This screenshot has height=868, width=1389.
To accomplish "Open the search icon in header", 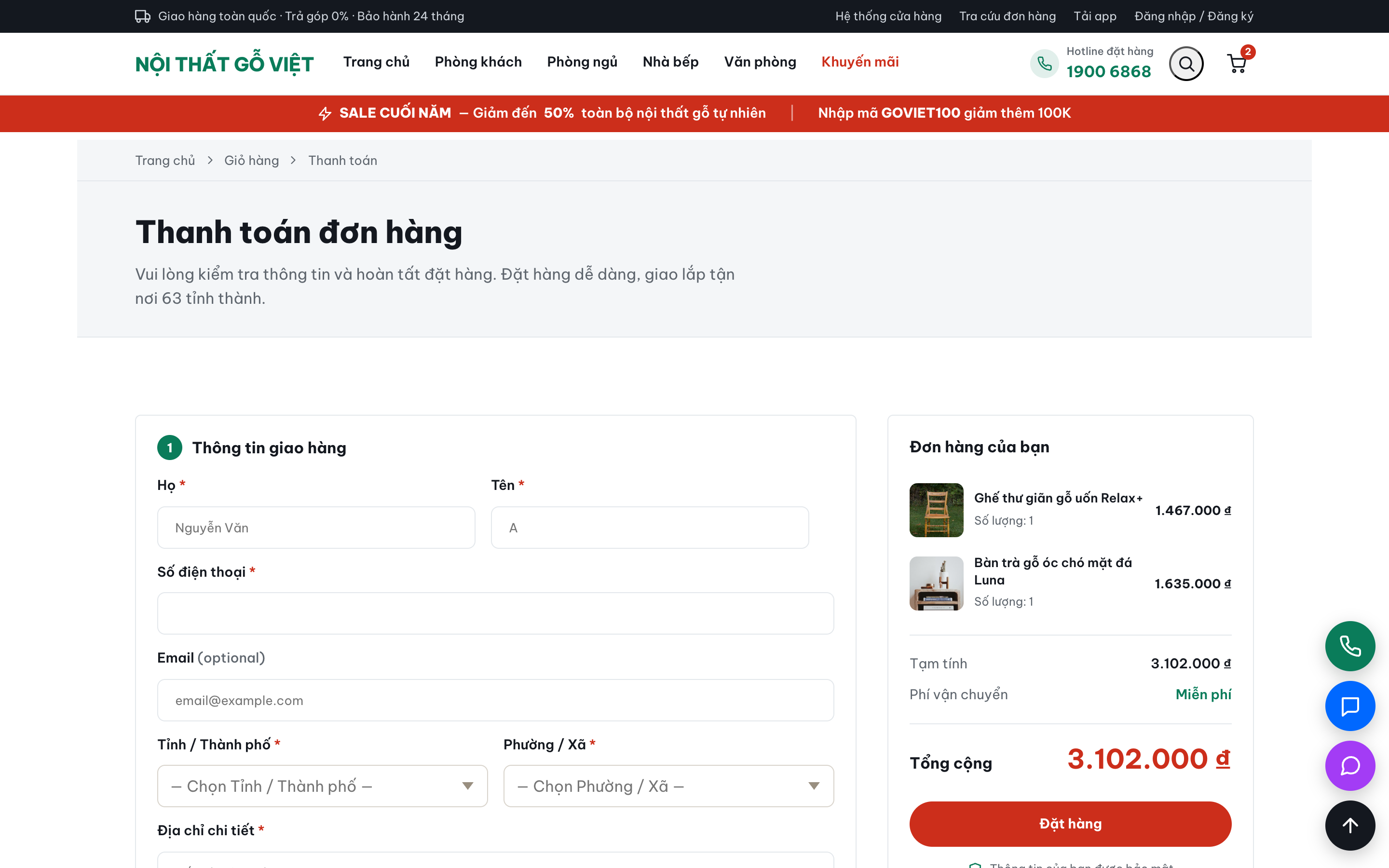I will tap(1186, 64).
